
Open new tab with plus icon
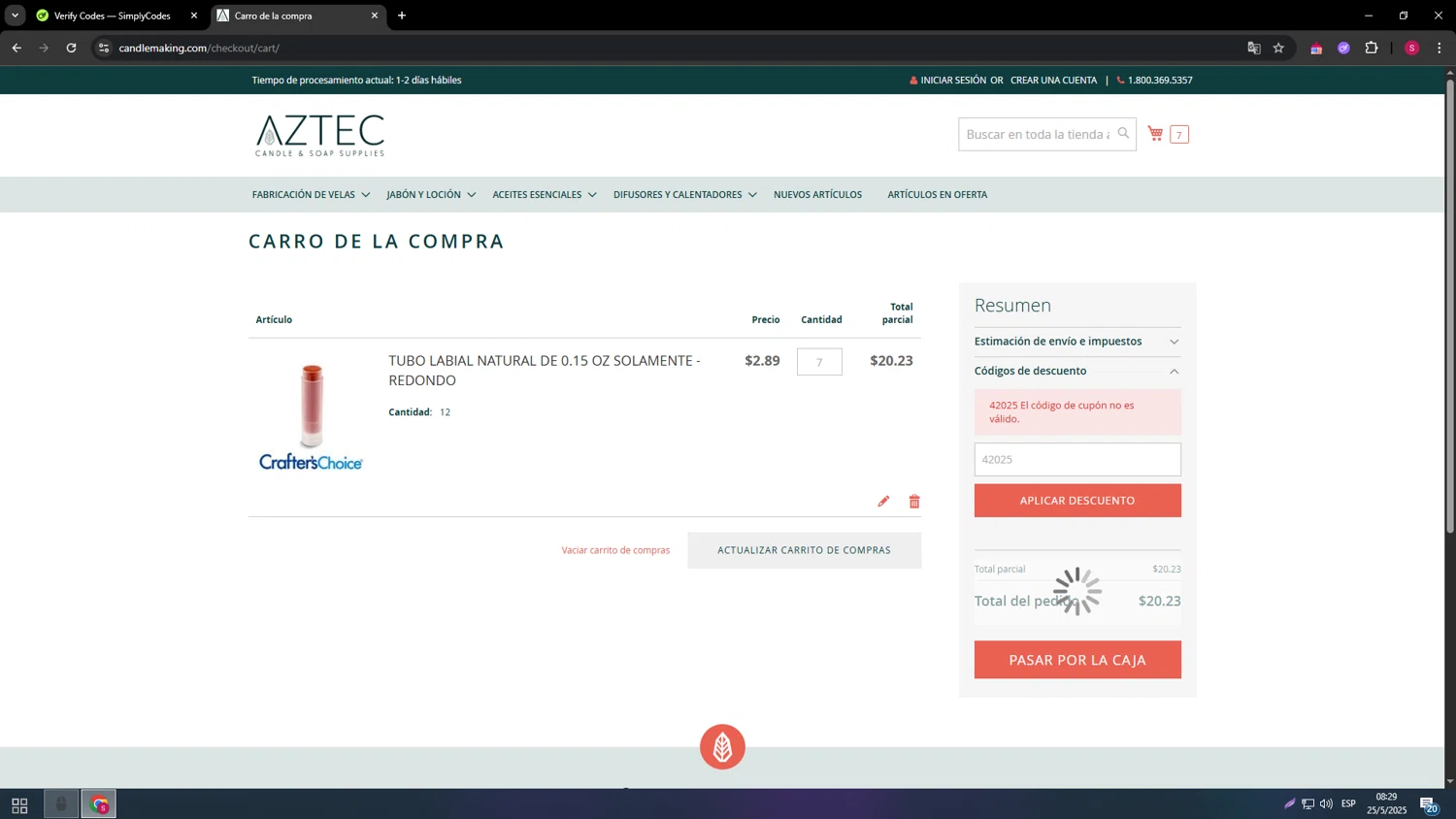tap(402, 16)
